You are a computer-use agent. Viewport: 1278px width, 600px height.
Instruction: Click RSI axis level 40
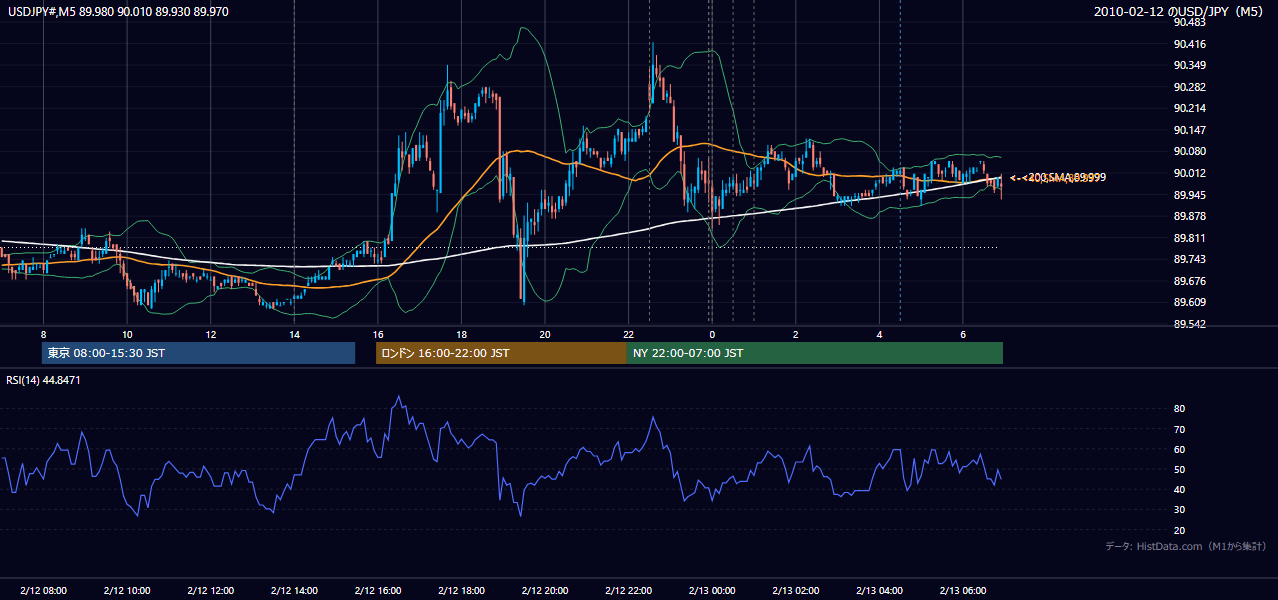point(1179,489)
